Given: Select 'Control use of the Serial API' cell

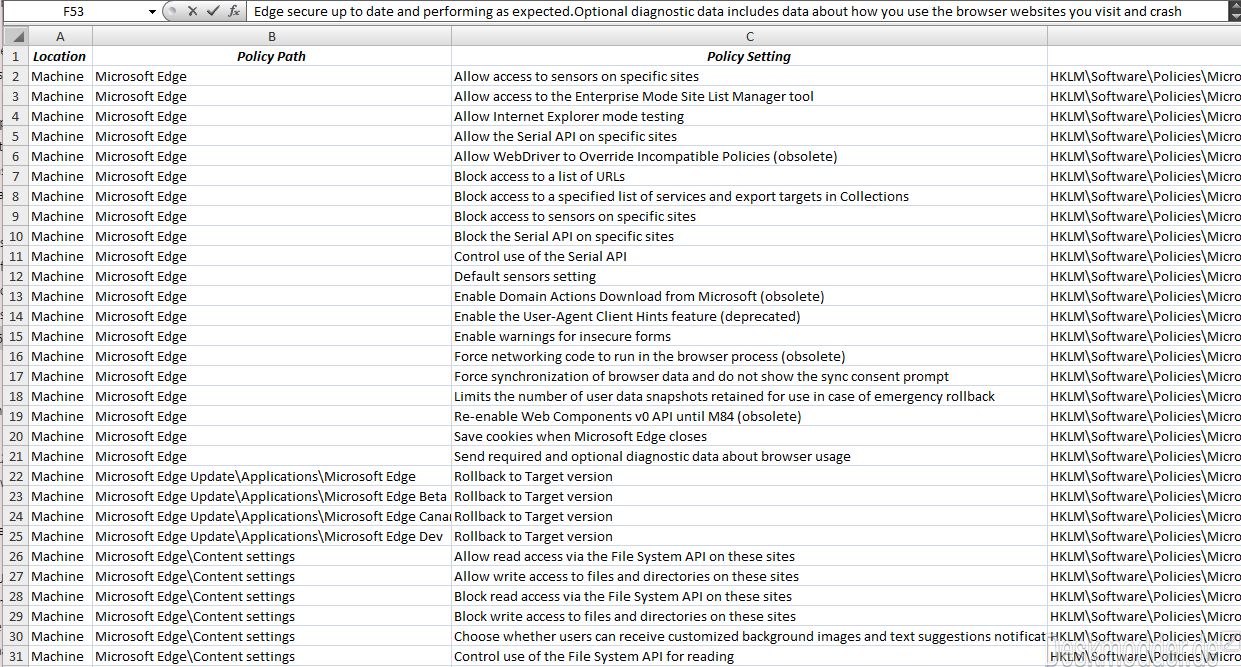Looking at the screenshot, I should pyautogui.click(x=749, y=256).
